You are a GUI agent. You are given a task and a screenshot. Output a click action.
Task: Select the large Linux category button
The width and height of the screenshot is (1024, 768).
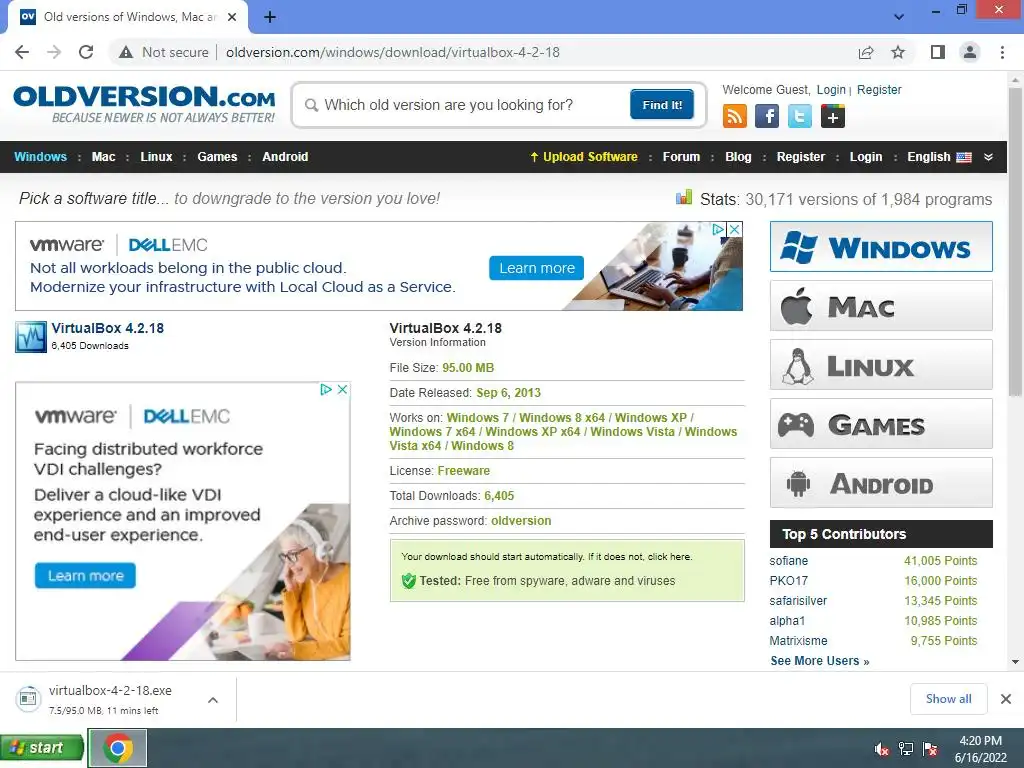(881, 364)
